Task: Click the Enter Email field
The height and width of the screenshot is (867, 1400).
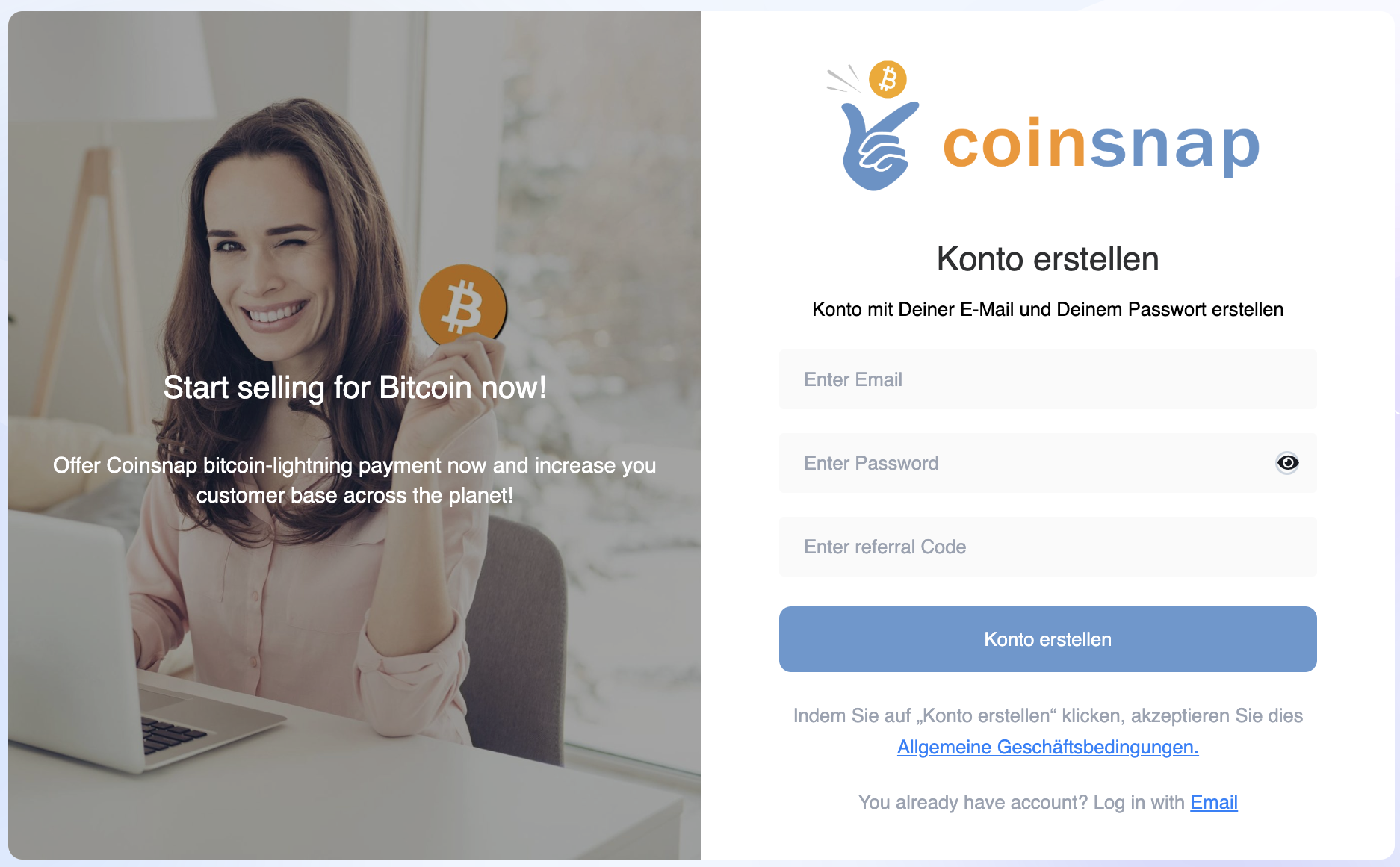Action: click(1047, 379)
